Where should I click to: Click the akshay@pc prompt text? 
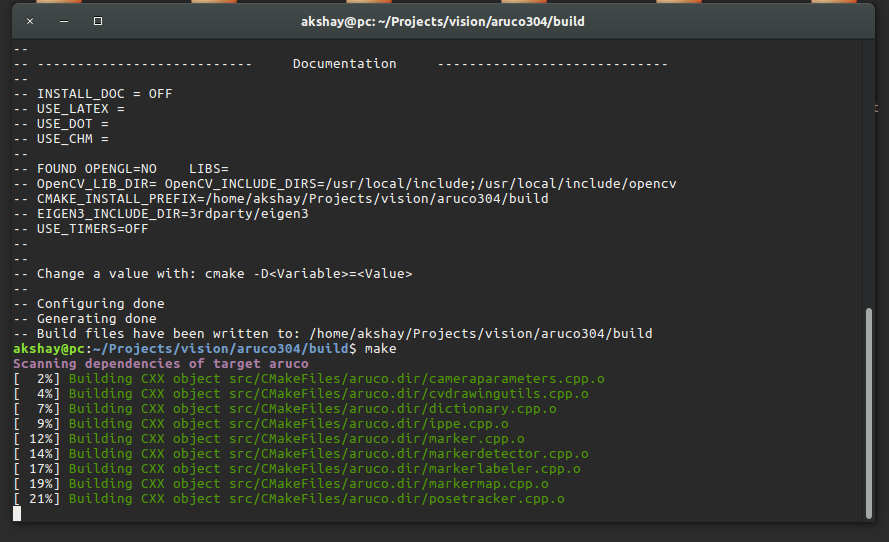pos(49,349)
